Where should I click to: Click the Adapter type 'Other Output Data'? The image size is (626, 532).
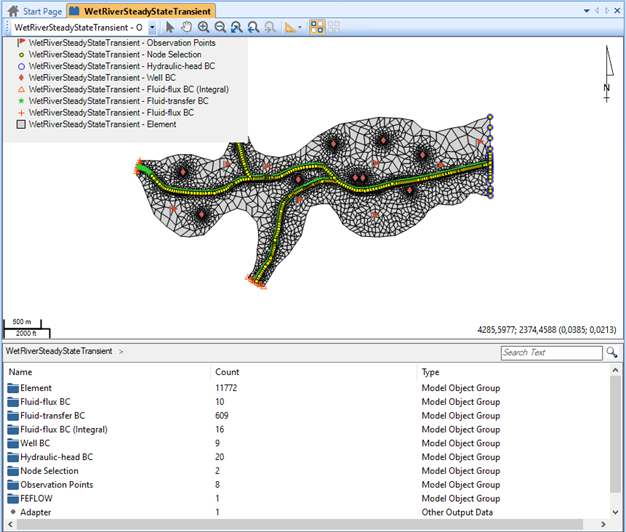pos(457,512)
